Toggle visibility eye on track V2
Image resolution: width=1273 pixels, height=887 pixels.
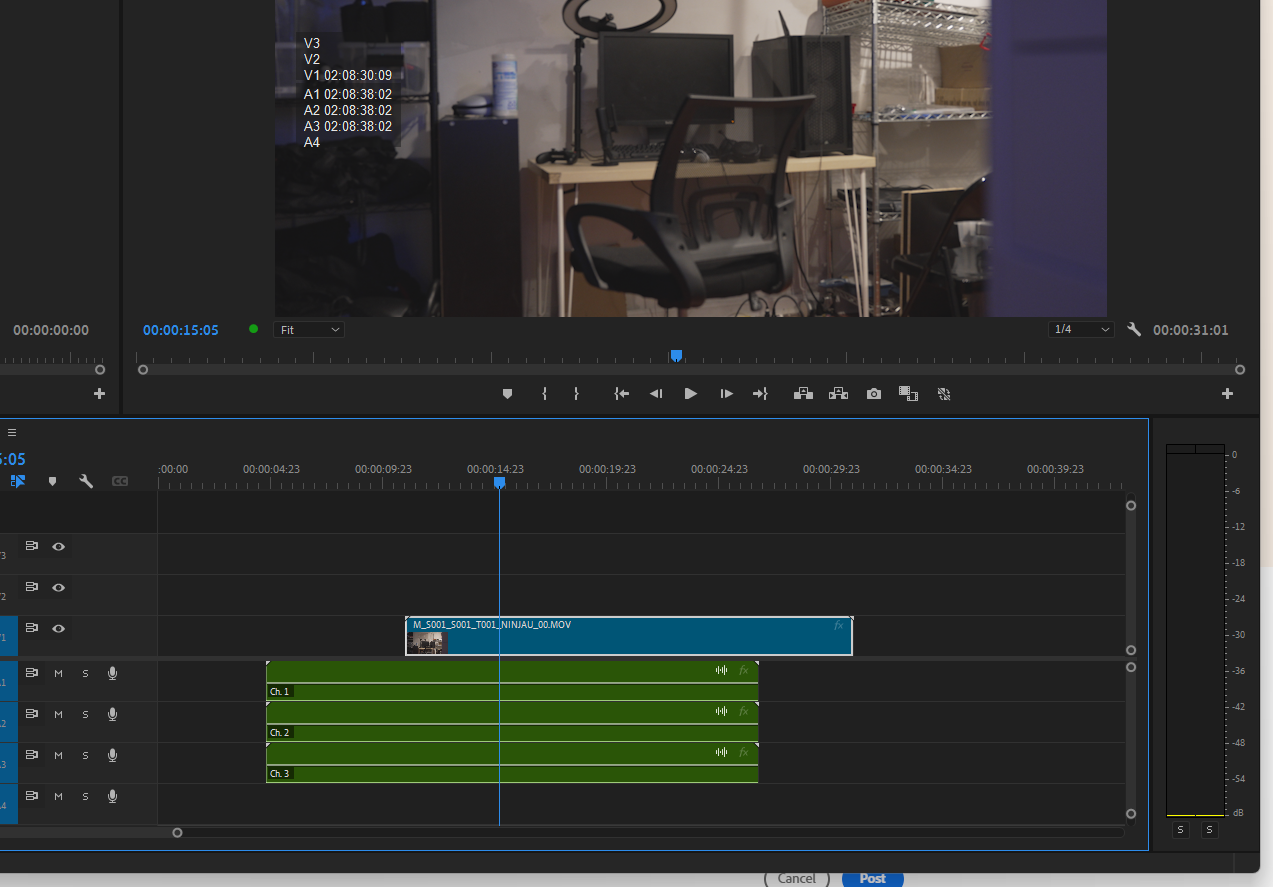click(59, 587)
